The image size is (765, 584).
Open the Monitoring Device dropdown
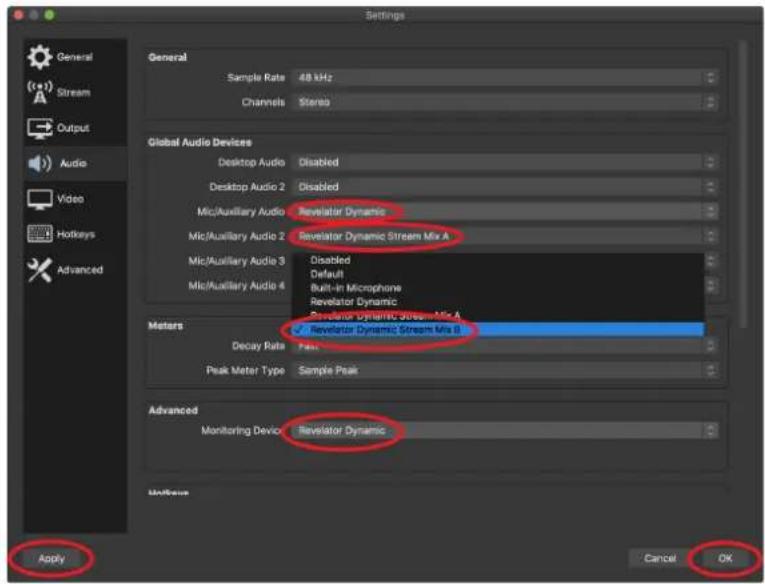tap(505, 431)
